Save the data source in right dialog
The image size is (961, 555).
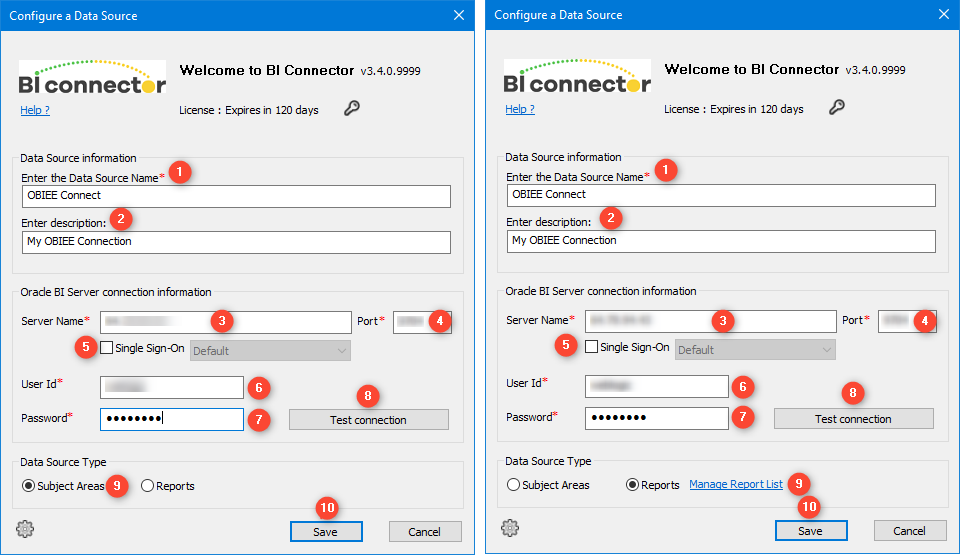coord(811,530)
